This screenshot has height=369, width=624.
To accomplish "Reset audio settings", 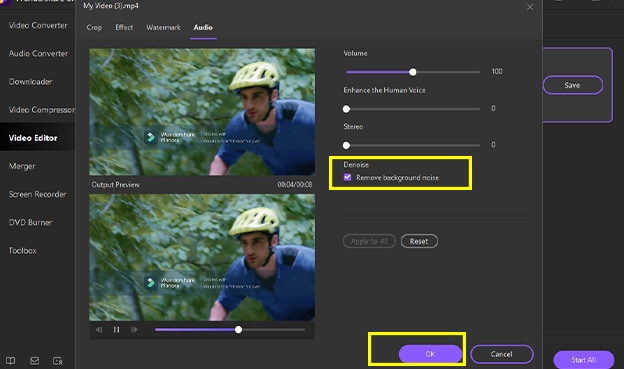I will (419, 241).
